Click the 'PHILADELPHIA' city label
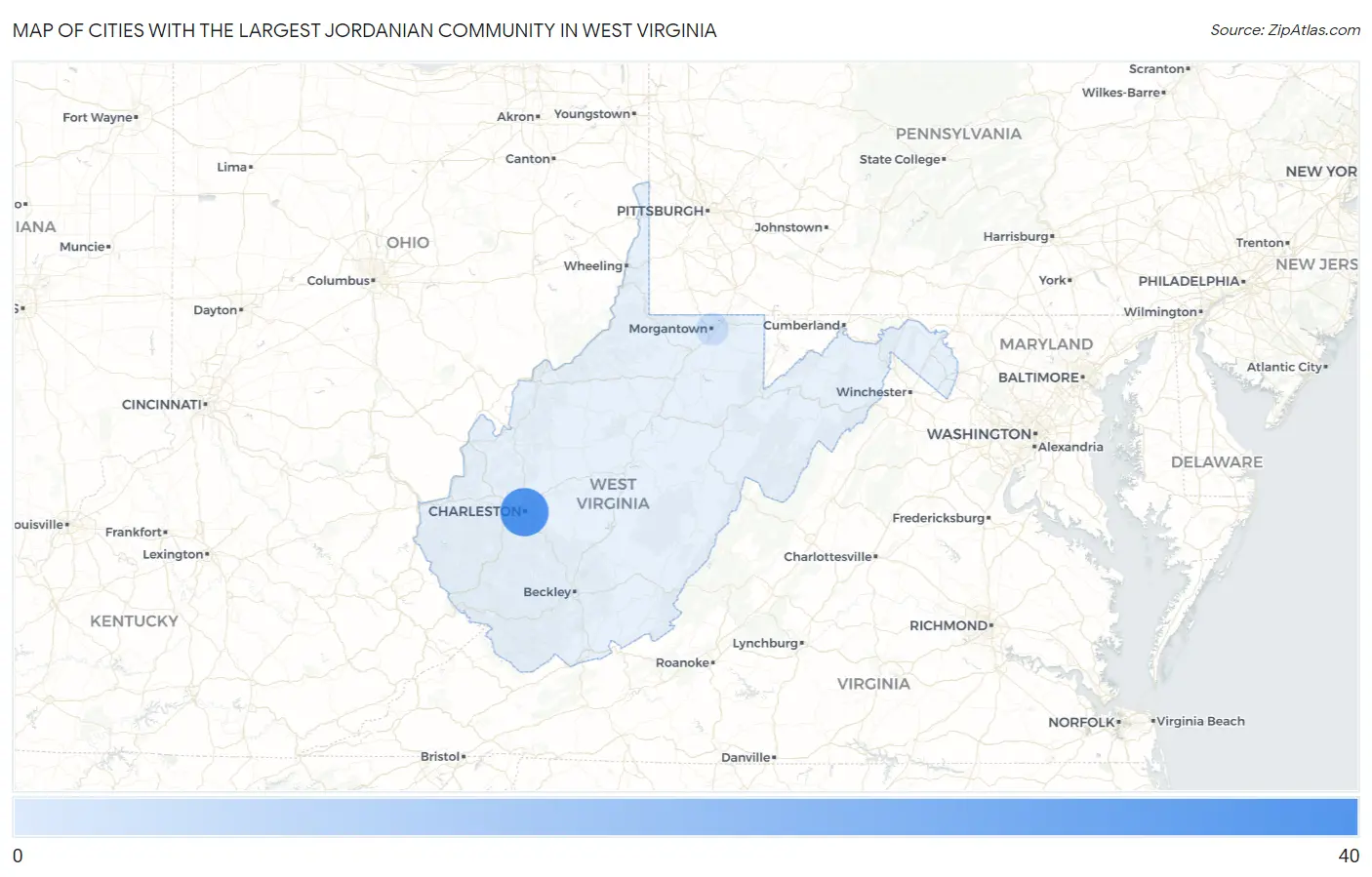The height and width of the screenshot is (877, 1372). pyautogui.click(x=1189, y=281)
